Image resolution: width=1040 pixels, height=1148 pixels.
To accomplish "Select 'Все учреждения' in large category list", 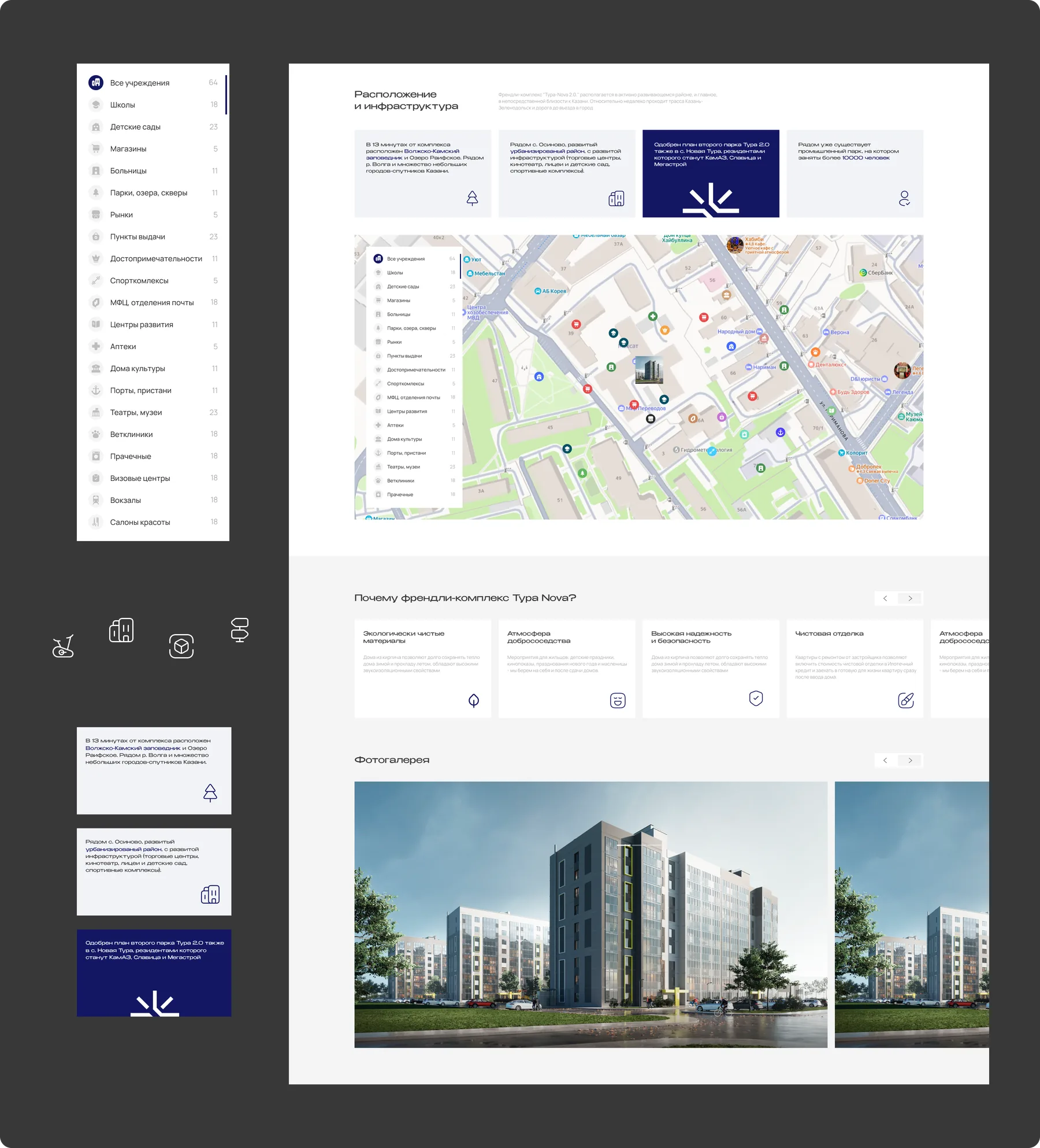I will (153, 83).
